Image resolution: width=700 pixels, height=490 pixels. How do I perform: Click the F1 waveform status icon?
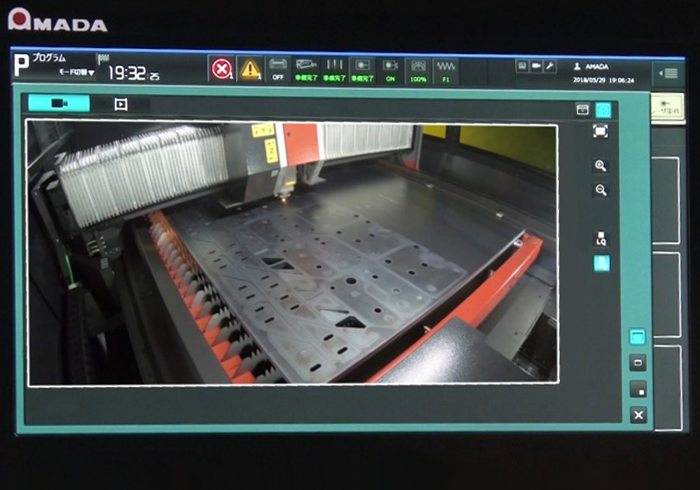(446, 71)
